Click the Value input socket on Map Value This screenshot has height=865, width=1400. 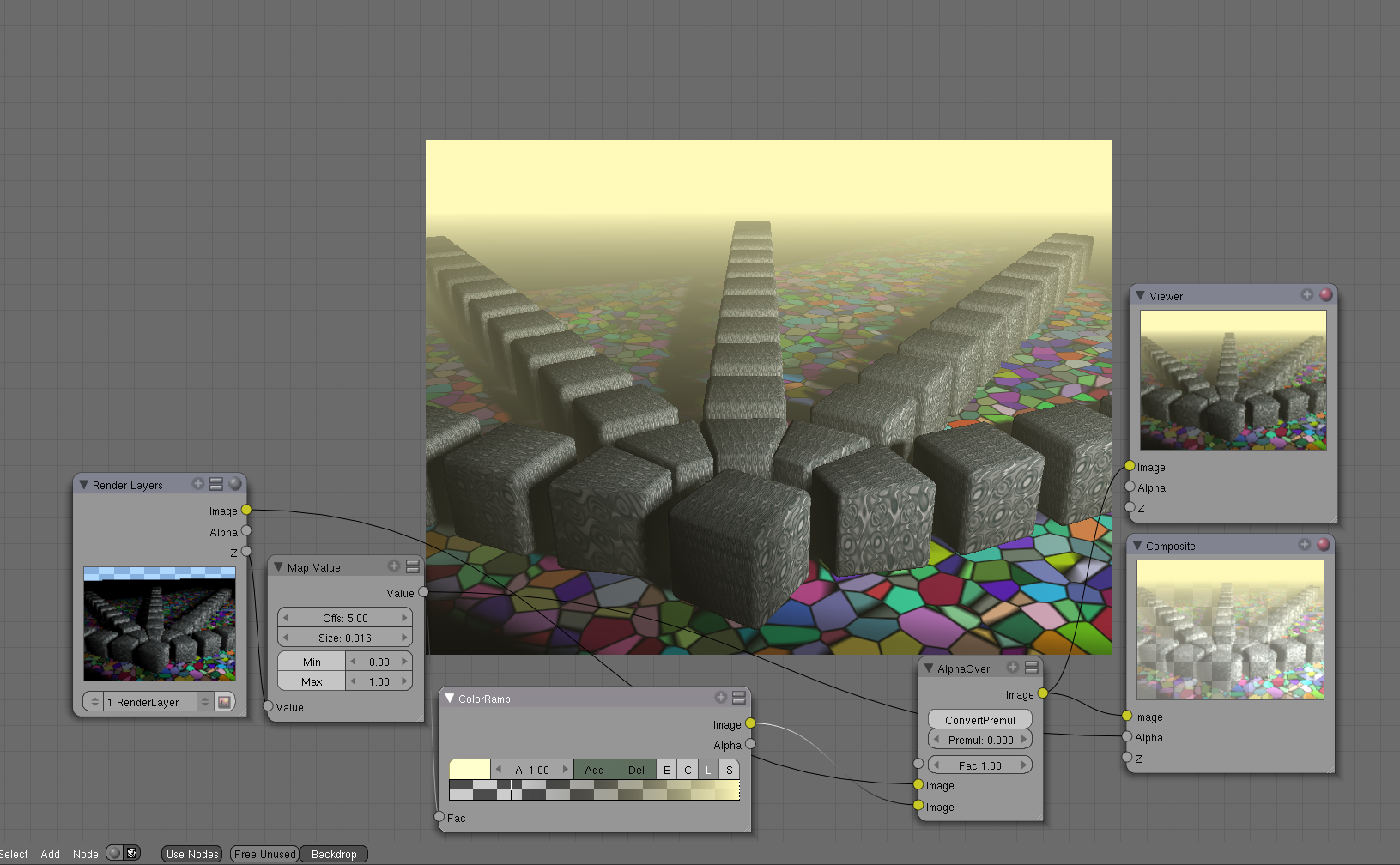pyautogui.click(x=268, y=706)
